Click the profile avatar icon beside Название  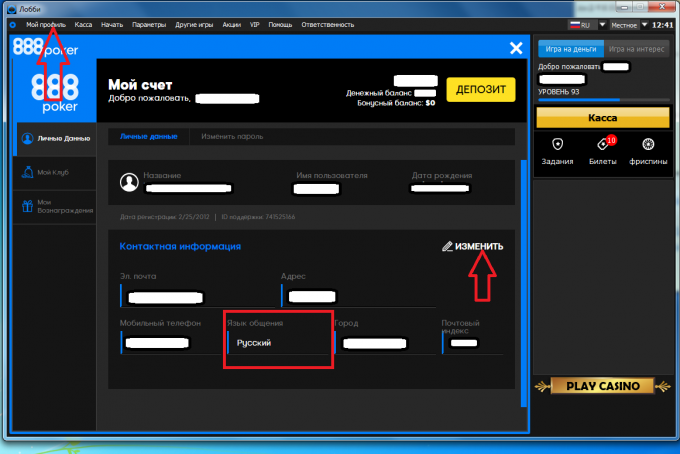pos(129,183)
